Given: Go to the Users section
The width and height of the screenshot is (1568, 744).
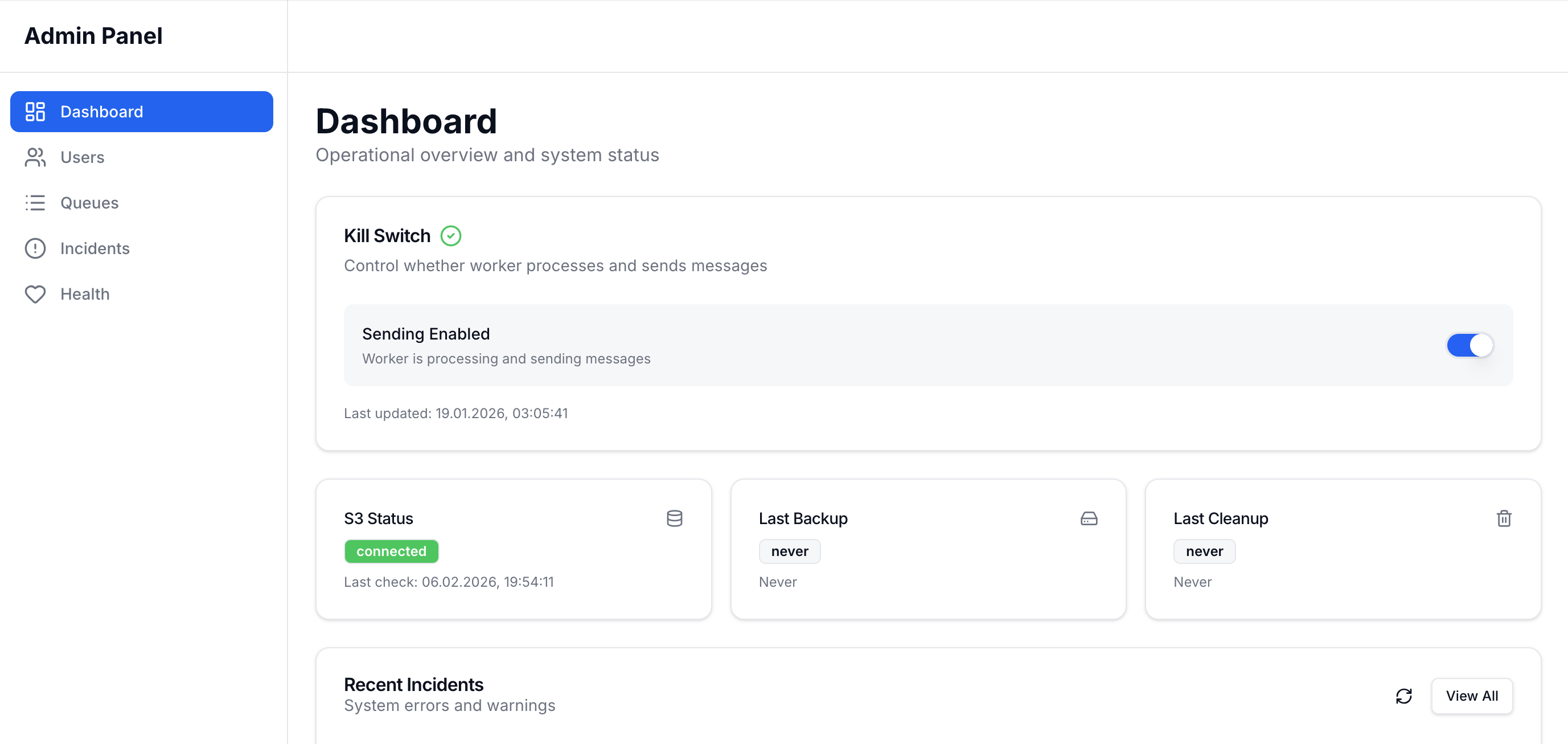Looking at the screenshot, I should 142,157.
